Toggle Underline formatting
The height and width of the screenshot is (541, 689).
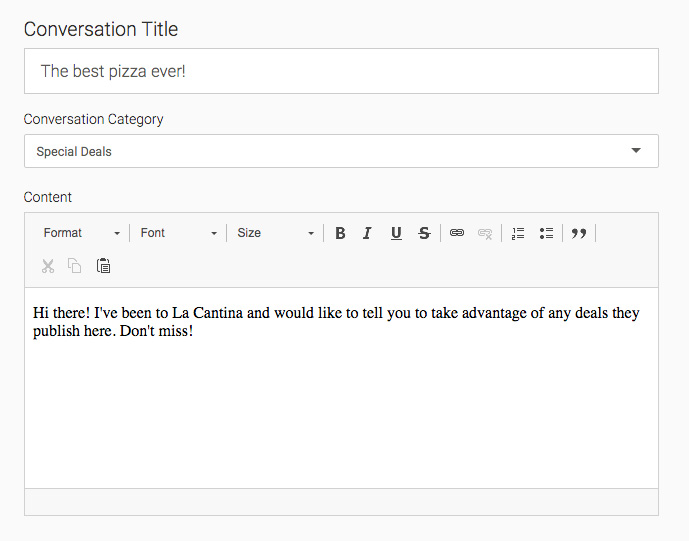tap(396, 233)
